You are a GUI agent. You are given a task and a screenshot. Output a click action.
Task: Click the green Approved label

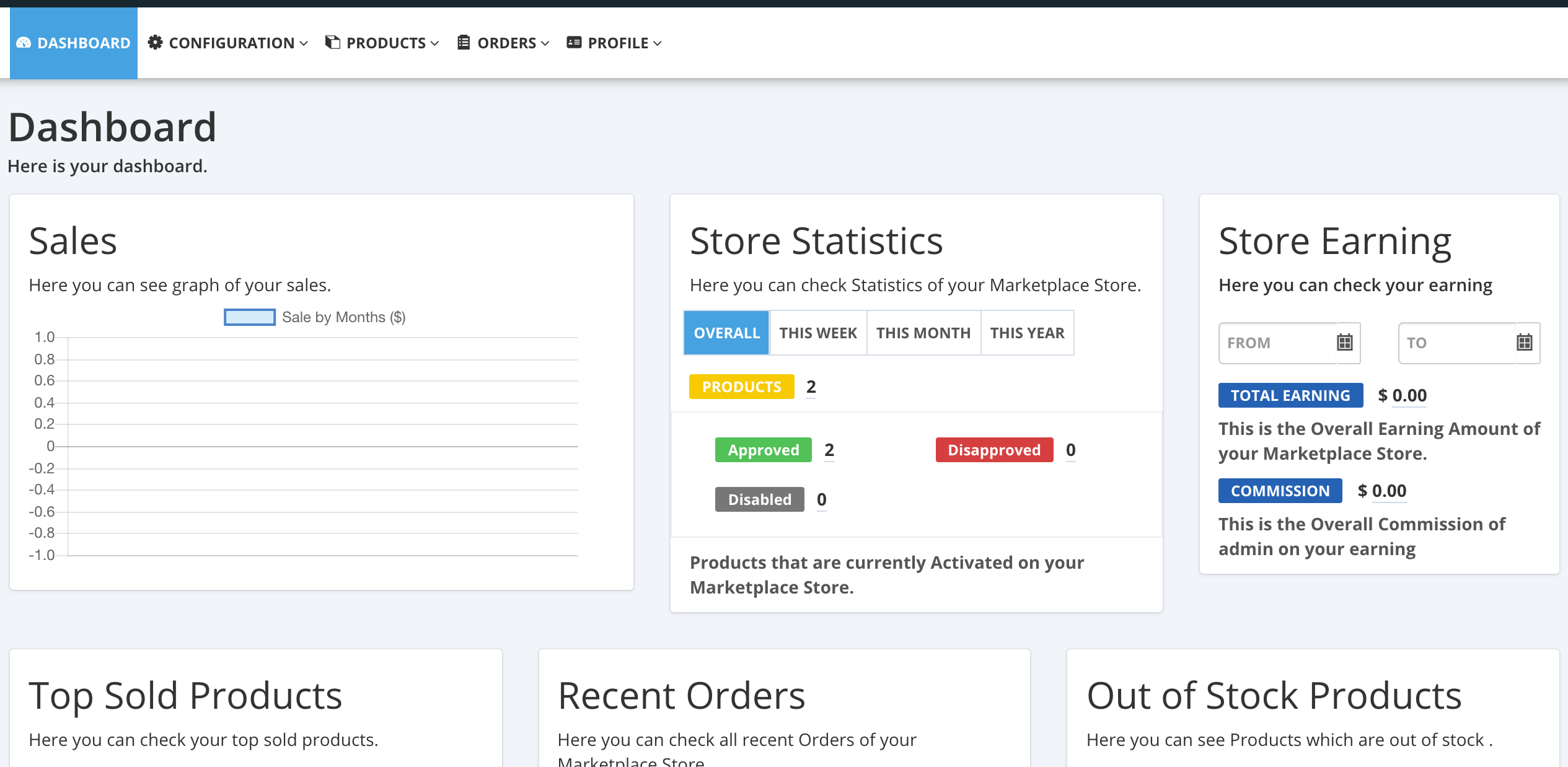pos(763,450)
